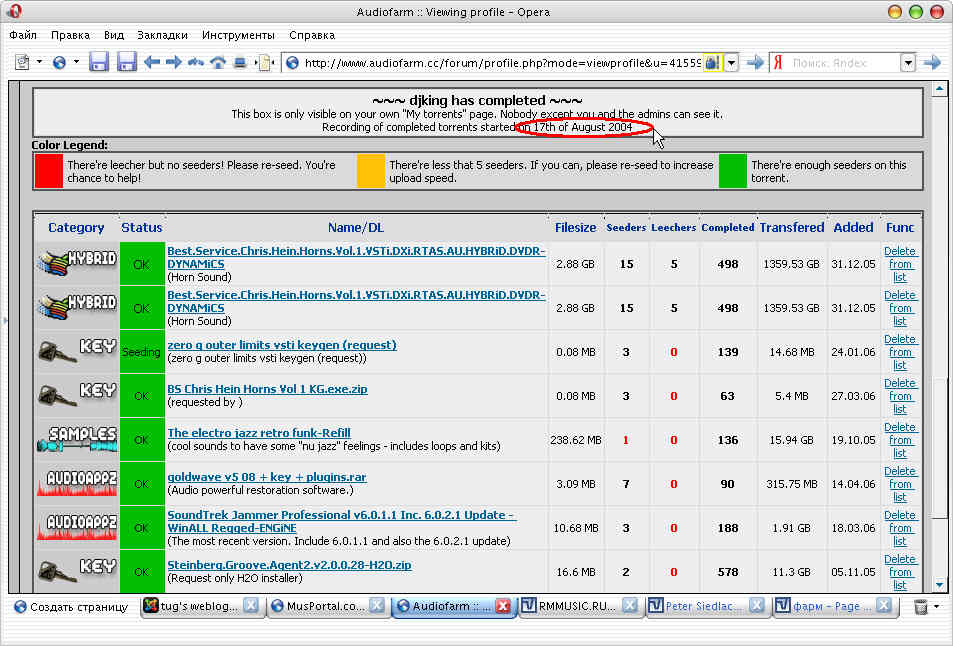Expand dropdown next to page settings icon

point(39,62)
